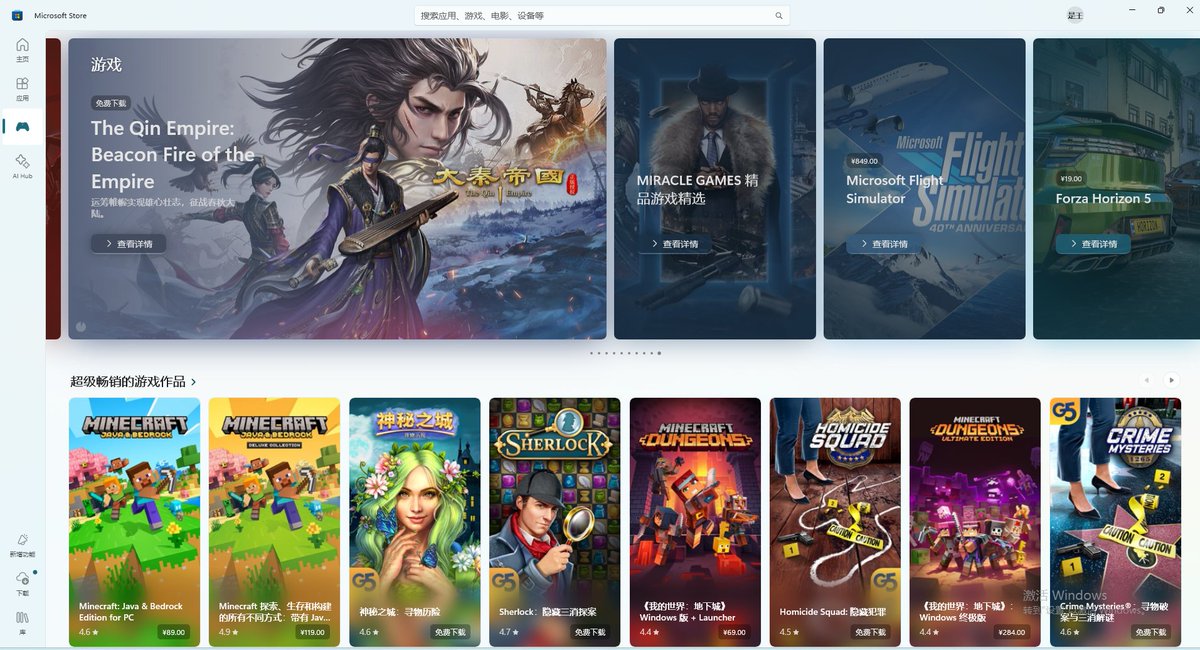
Task: Click the Microsoft Store logo icon
Action: pyautogui.click(x=15, y=14)
